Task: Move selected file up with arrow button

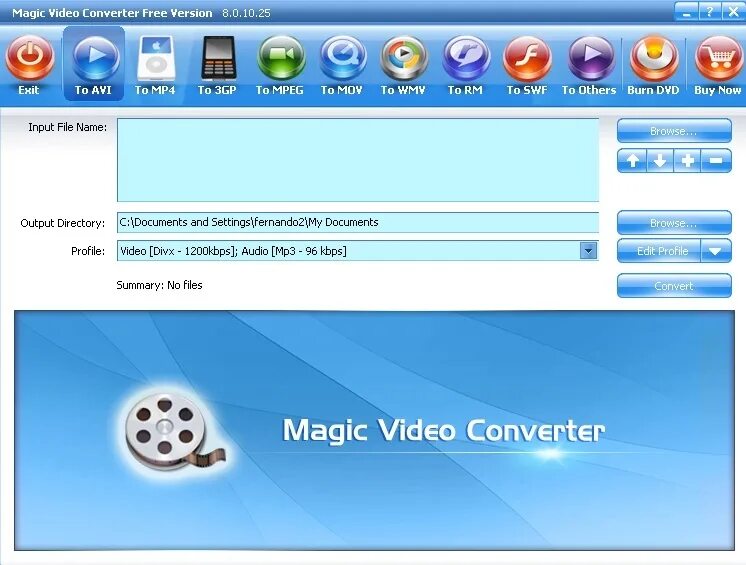Action: (632, 161)
